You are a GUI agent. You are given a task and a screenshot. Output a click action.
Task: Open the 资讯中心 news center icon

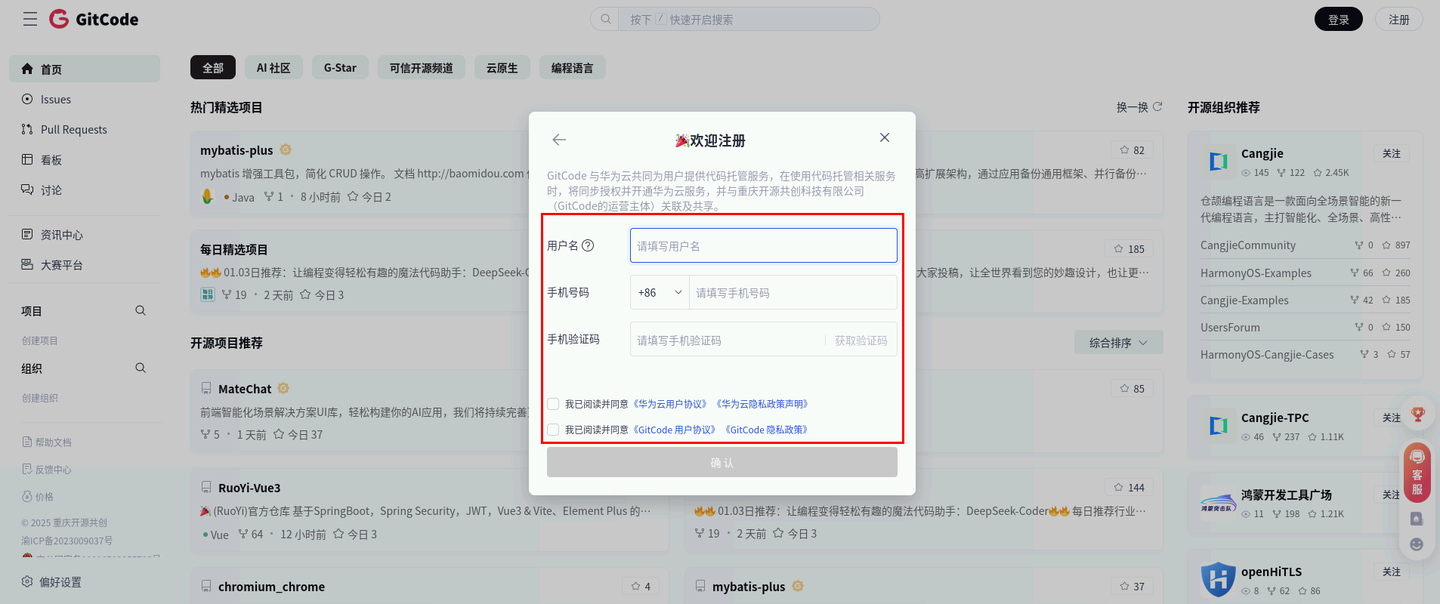(x=27, y=234)
